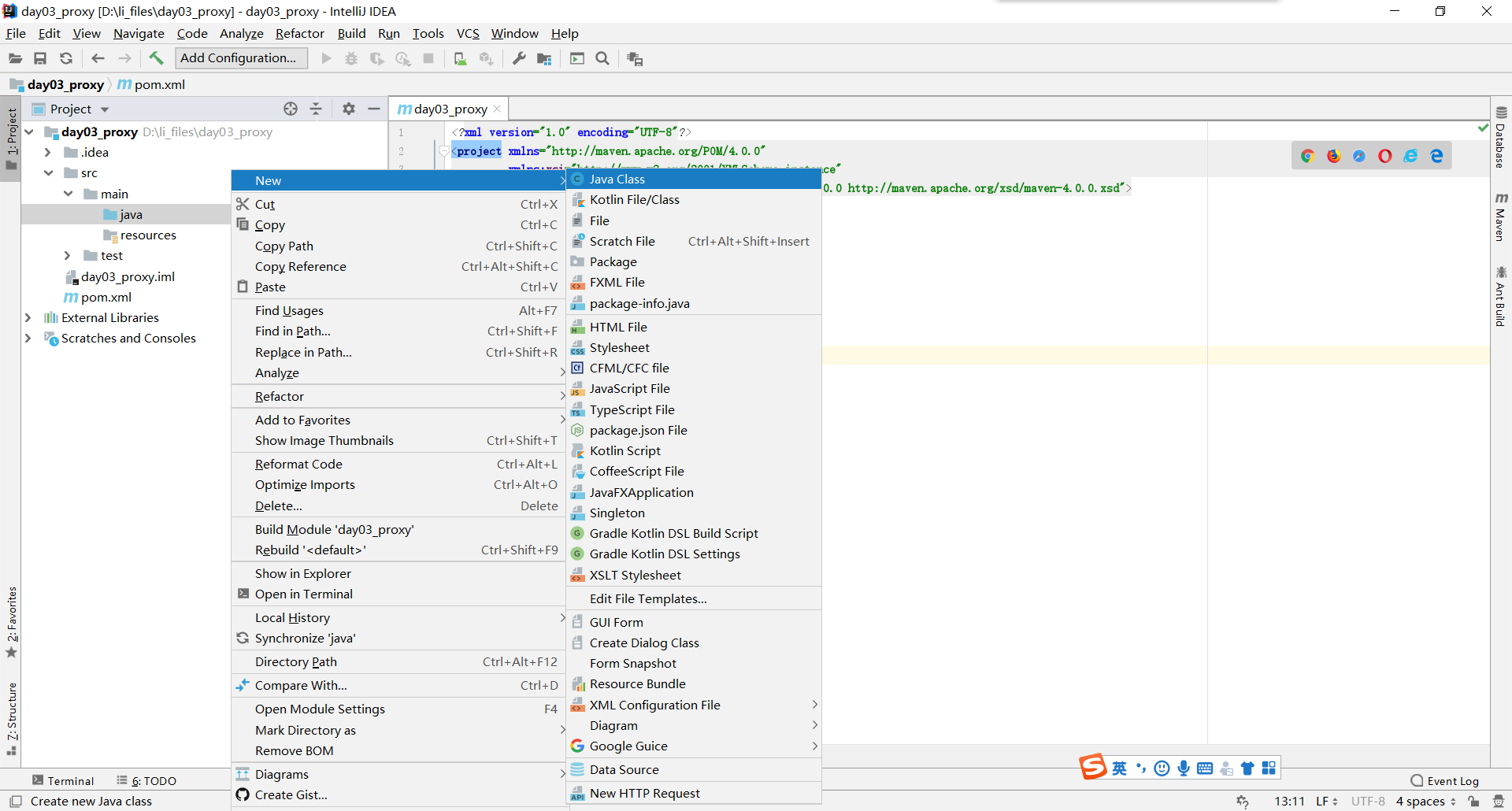The image size is (1512, 811).
Task: Click the Open folder toolbar icon
Action: (15, 58)
